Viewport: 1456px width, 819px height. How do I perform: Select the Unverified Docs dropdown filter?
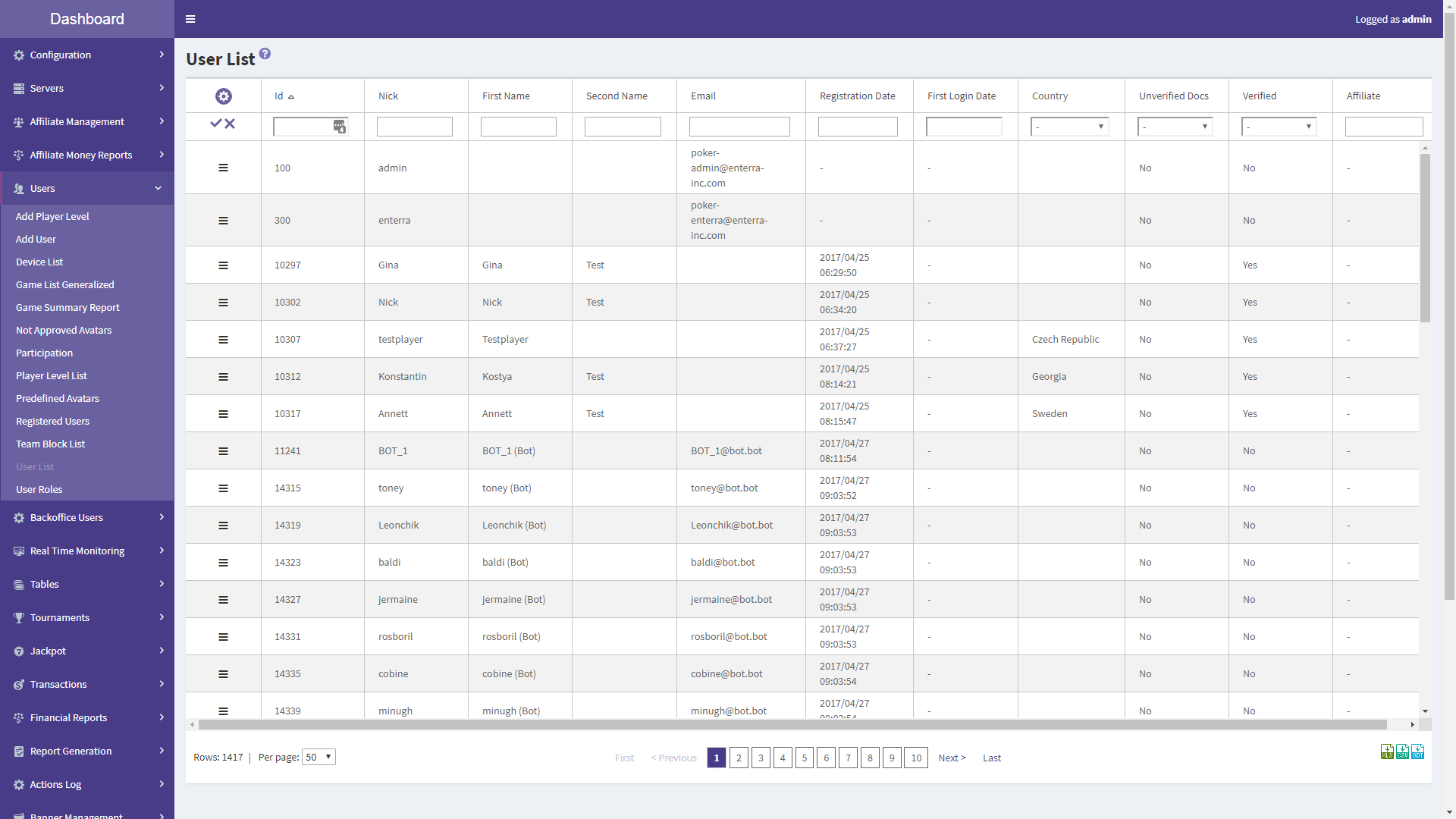(x=1175, y=125)
